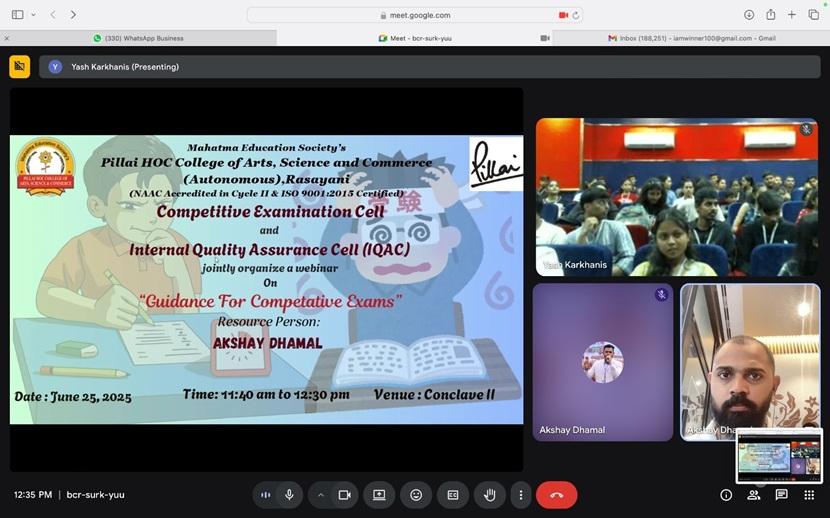
Task: Turn off the camera in call controls
Action: (x=344, y=495)
